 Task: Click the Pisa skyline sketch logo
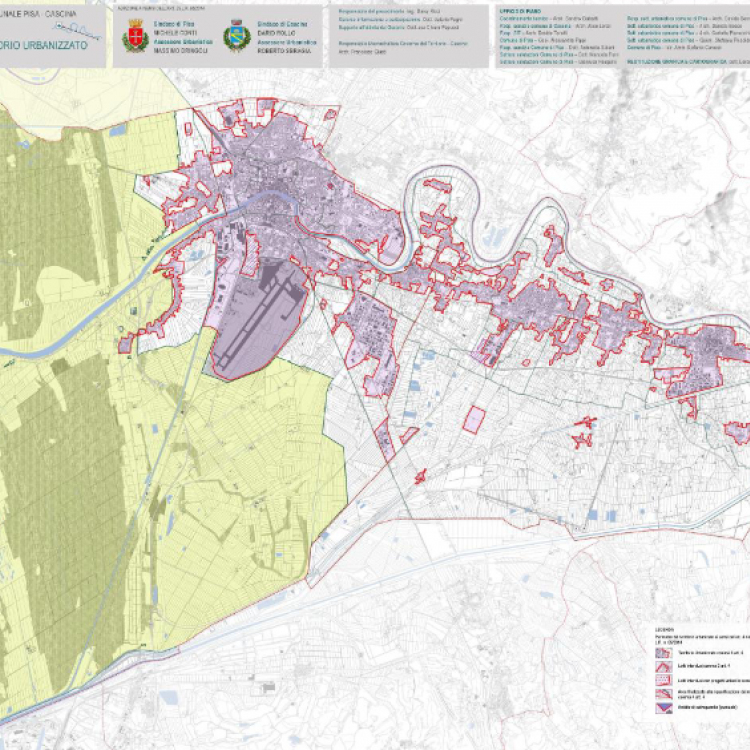78,31
